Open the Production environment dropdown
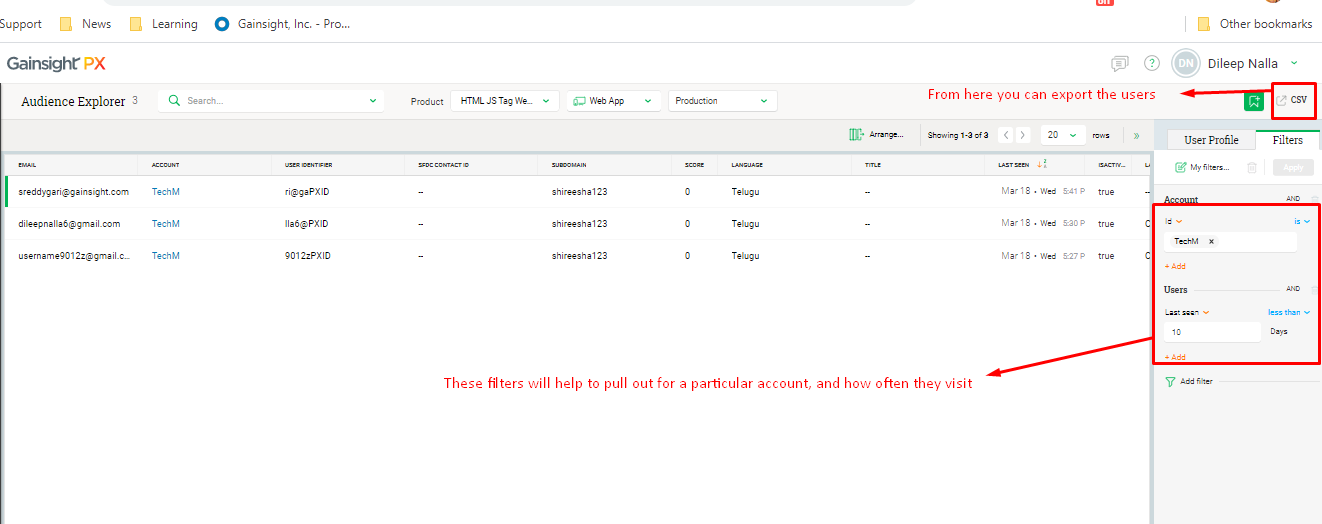The height and width of the screenshot is (524, 1322). coord(723,101)
